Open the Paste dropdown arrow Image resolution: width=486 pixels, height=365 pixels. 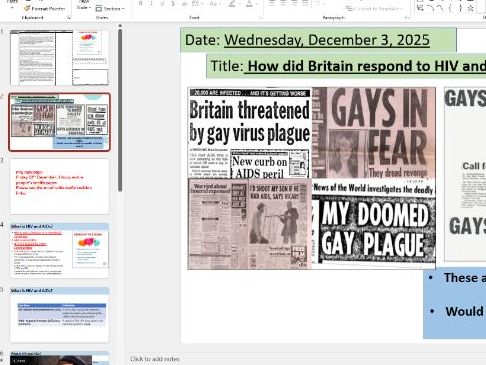tap(12, 7)
